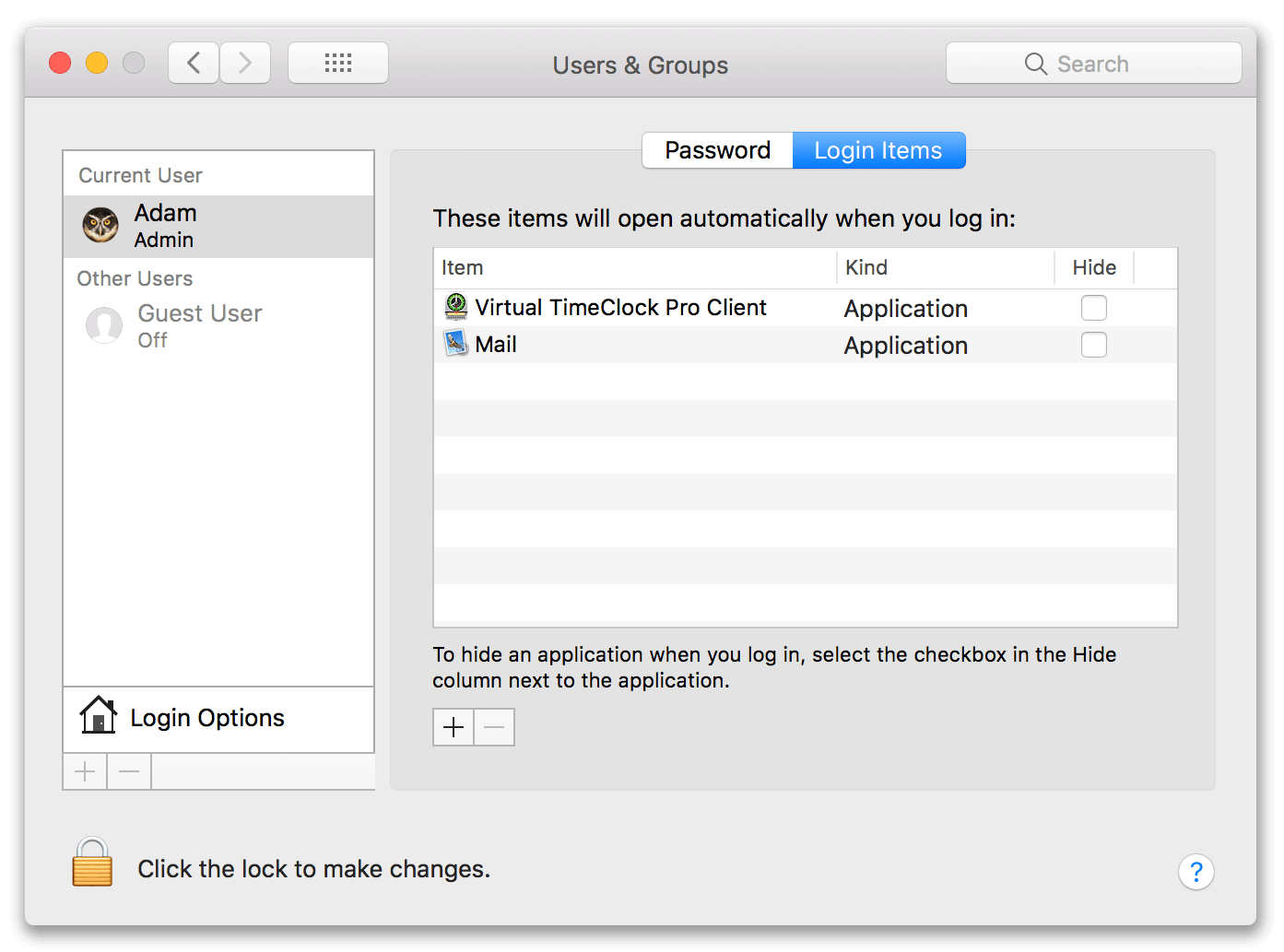The width and height of the screenshot is (1284, 952).
Task: Click the Virtual TimeClock Pro Client icon
Action: (x=456, y=307)
